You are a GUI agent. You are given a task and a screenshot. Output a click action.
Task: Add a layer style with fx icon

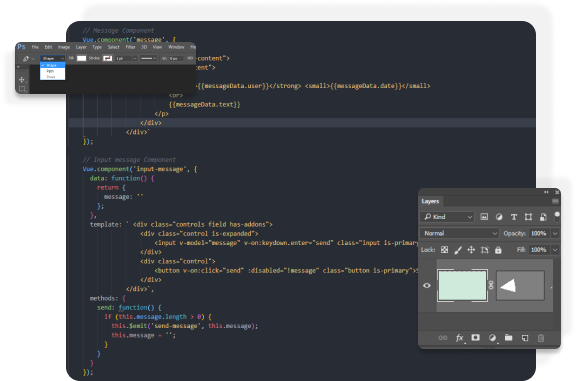tap(460, 338)
